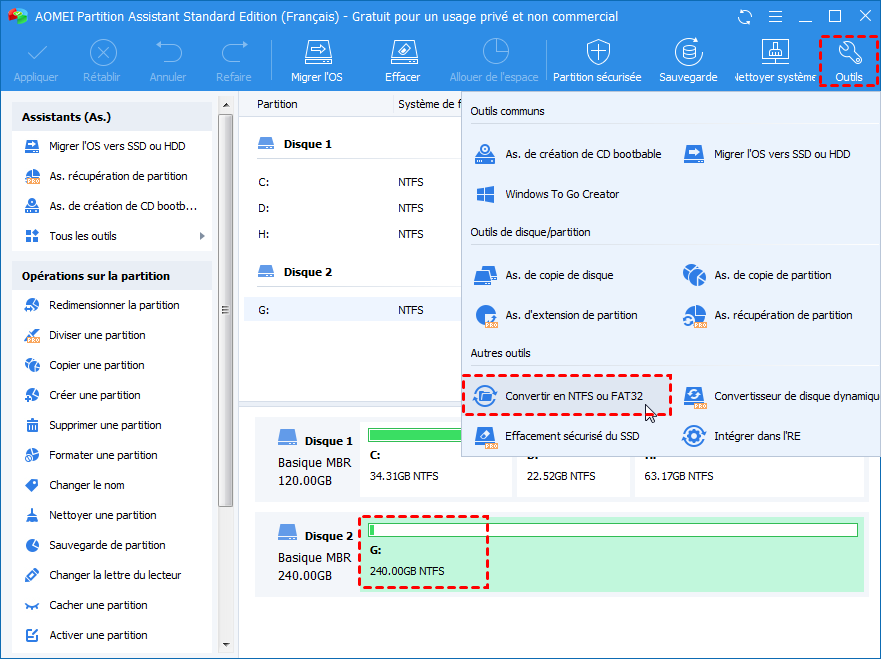Select the 22.52GB NTFS partition block

click(x=573, y=475)
